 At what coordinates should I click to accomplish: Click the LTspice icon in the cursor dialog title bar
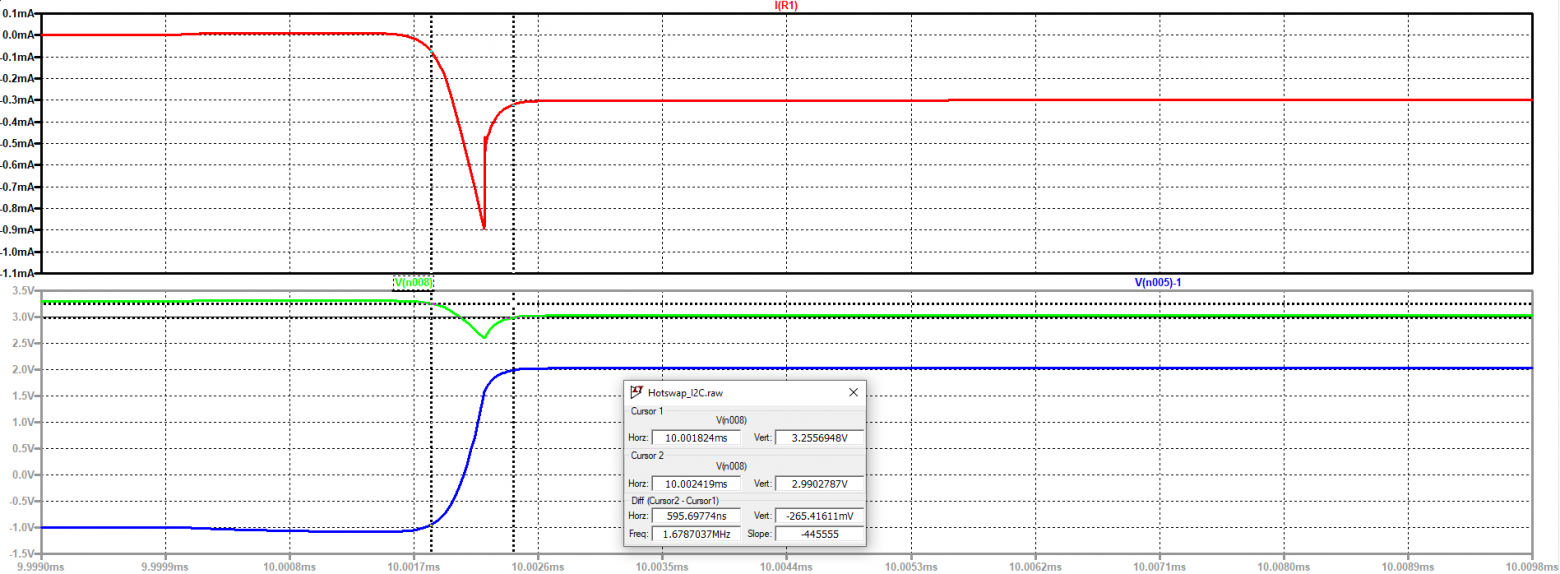[636, 393]
